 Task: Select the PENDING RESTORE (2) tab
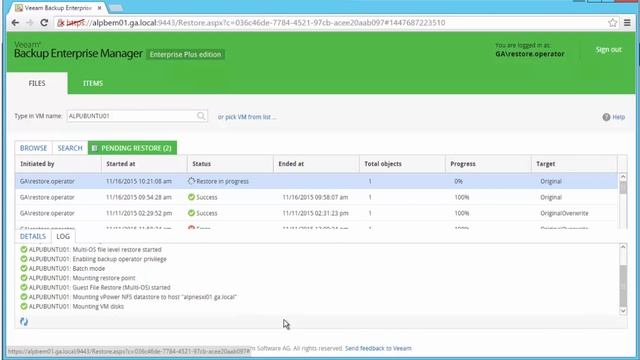point(132,148)
